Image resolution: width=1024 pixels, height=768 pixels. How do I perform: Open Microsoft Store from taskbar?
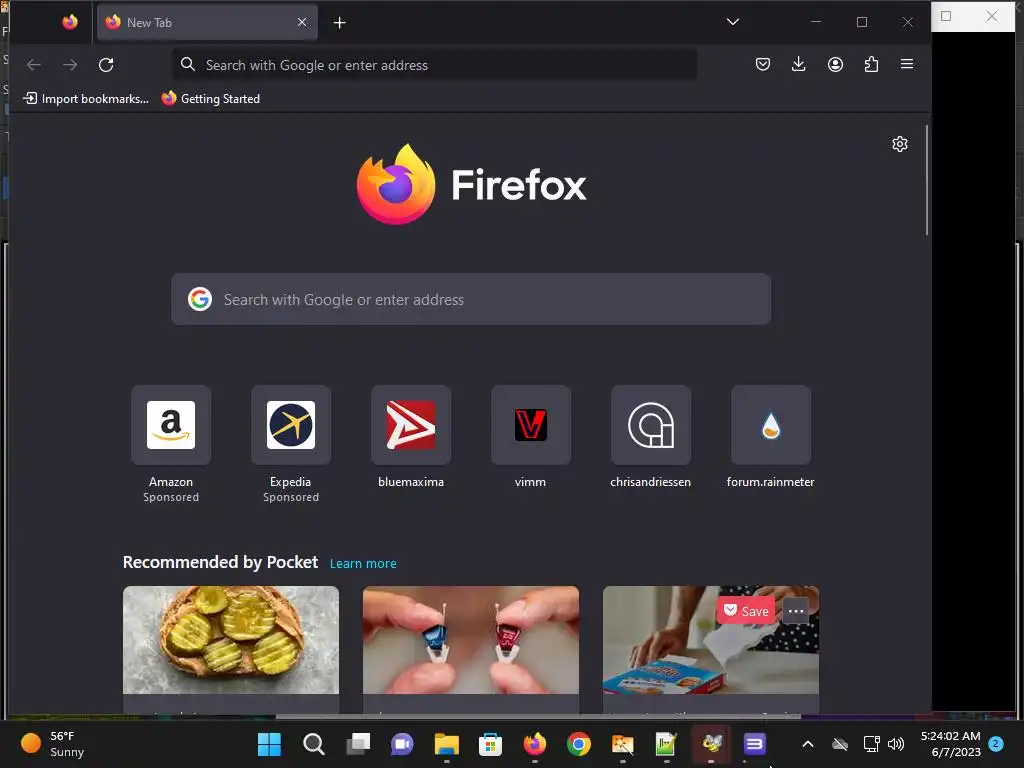(490, 744)
